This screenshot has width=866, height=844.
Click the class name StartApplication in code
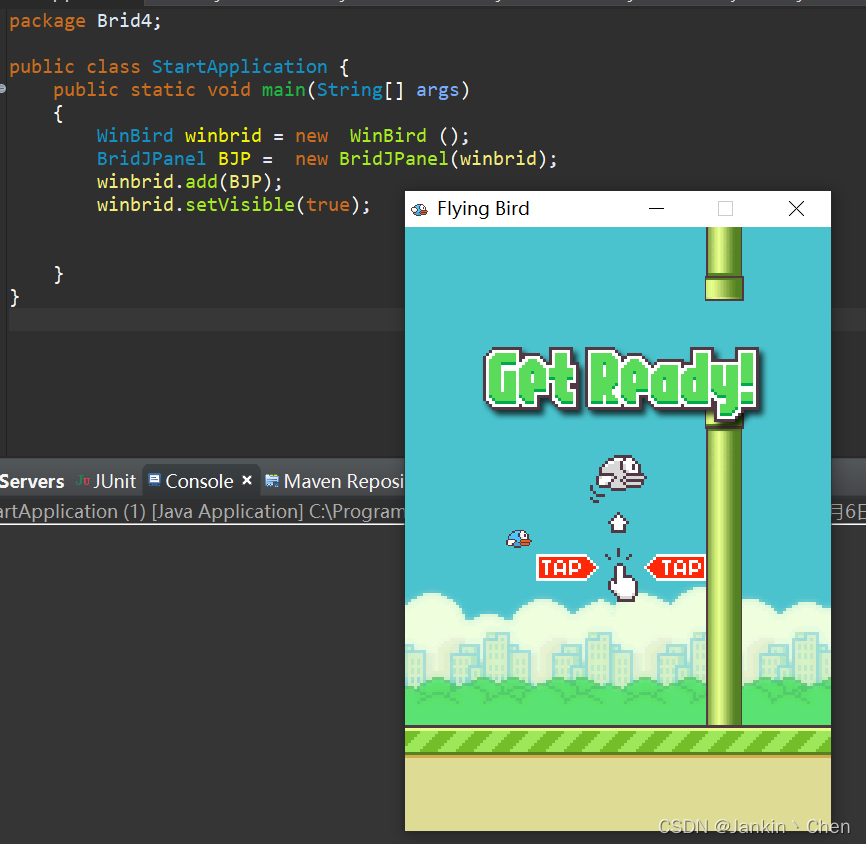pyautogui.click(x=239, y=67)
